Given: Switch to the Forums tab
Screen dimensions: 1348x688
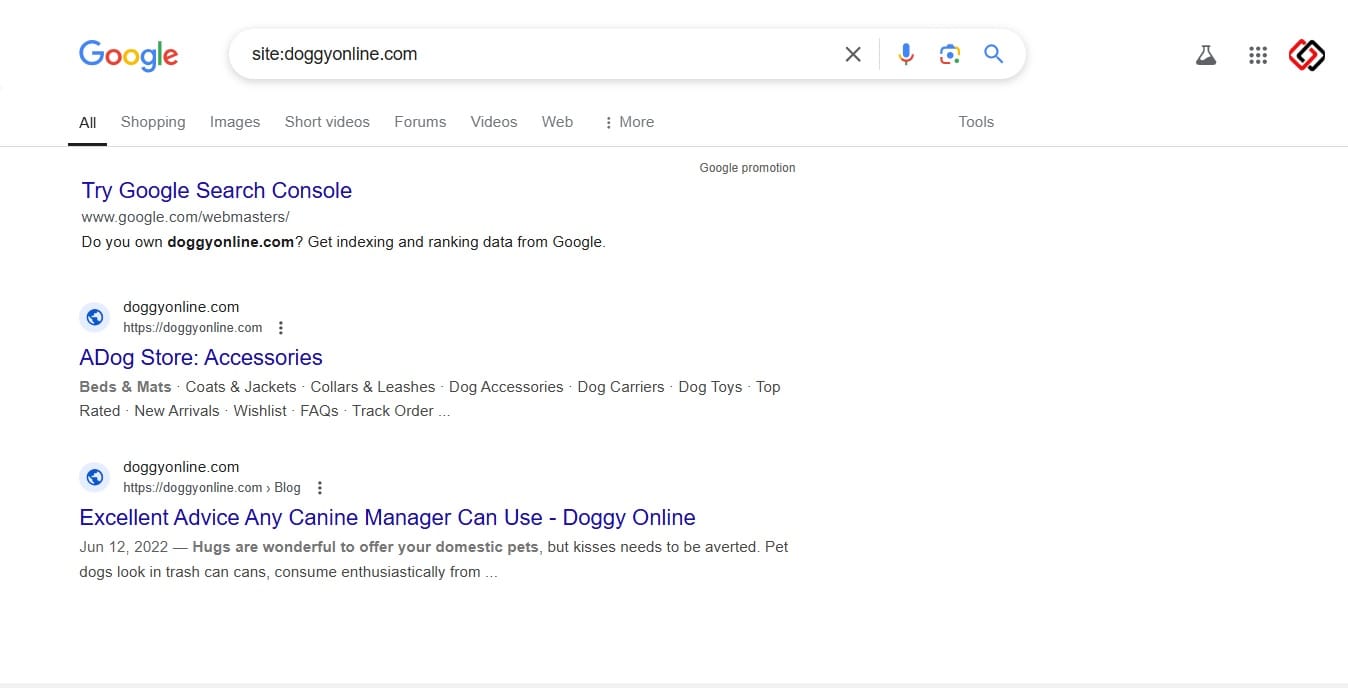Looking at the screenshot, I should [x=420, y=122].
